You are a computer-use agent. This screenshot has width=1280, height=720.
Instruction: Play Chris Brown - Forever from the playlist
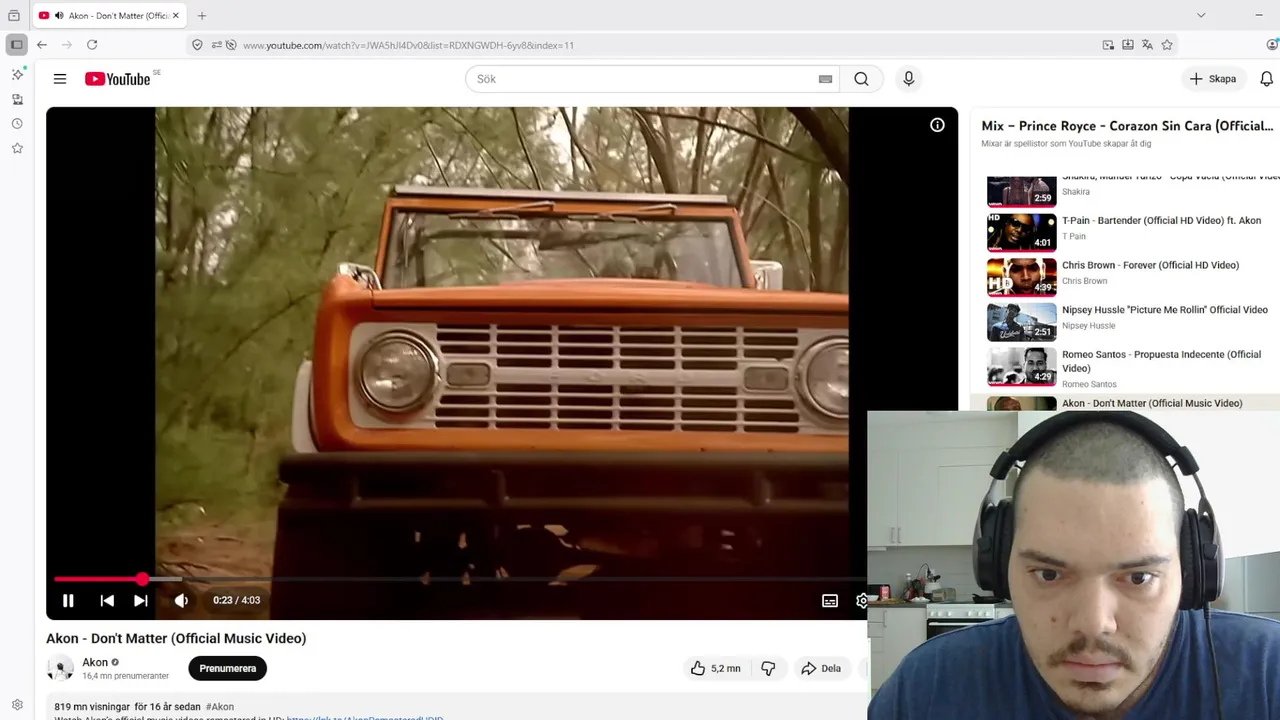pyautogui.click(x=1150, y=266)
